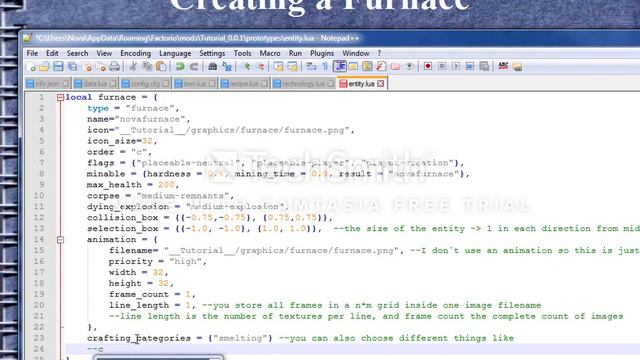Close the config.cfg tab
This screenshot has height=360, width=640.
click(x=165, y=84)
